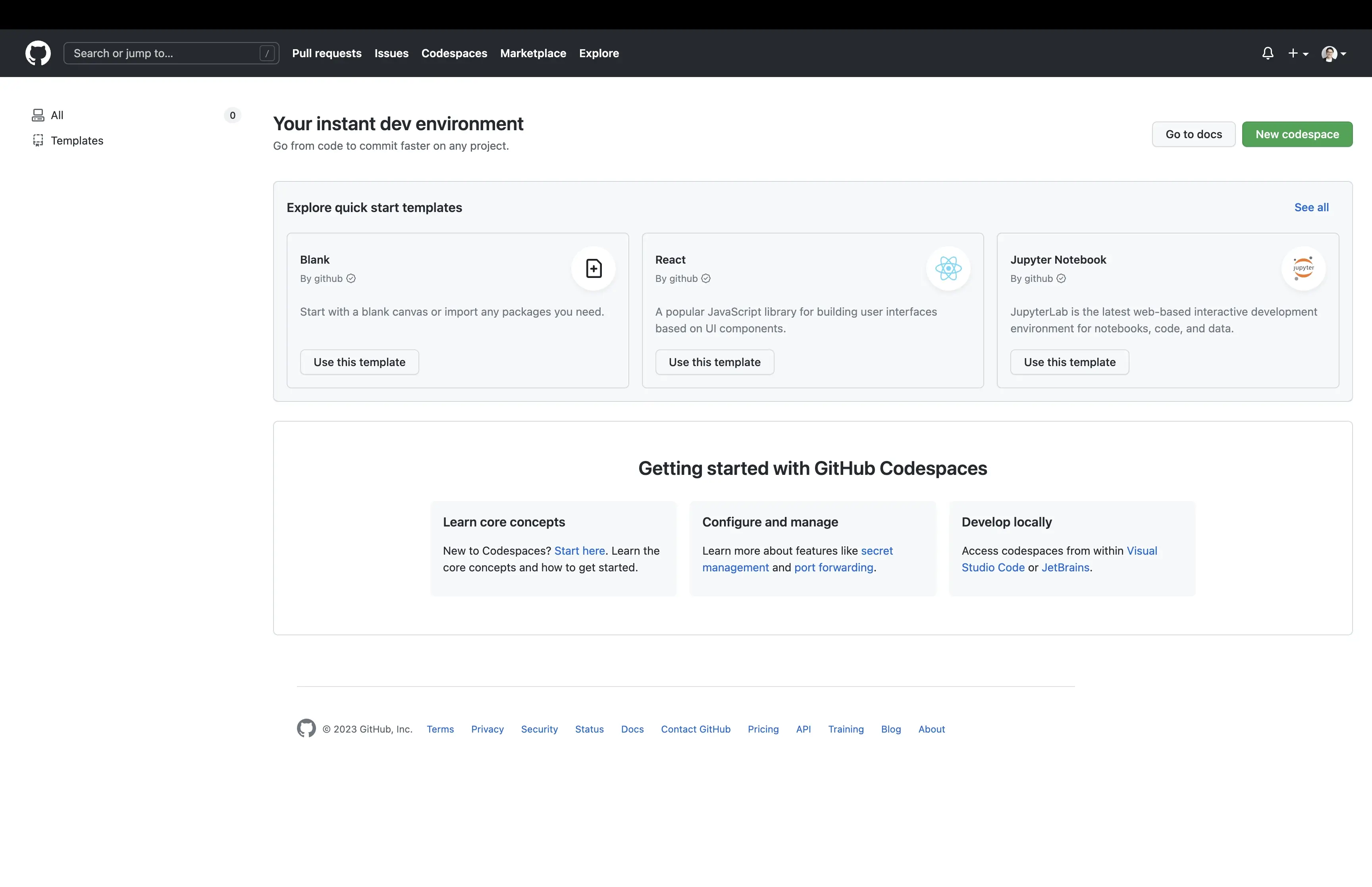Click the Blank template file icon

coord(594,268)
